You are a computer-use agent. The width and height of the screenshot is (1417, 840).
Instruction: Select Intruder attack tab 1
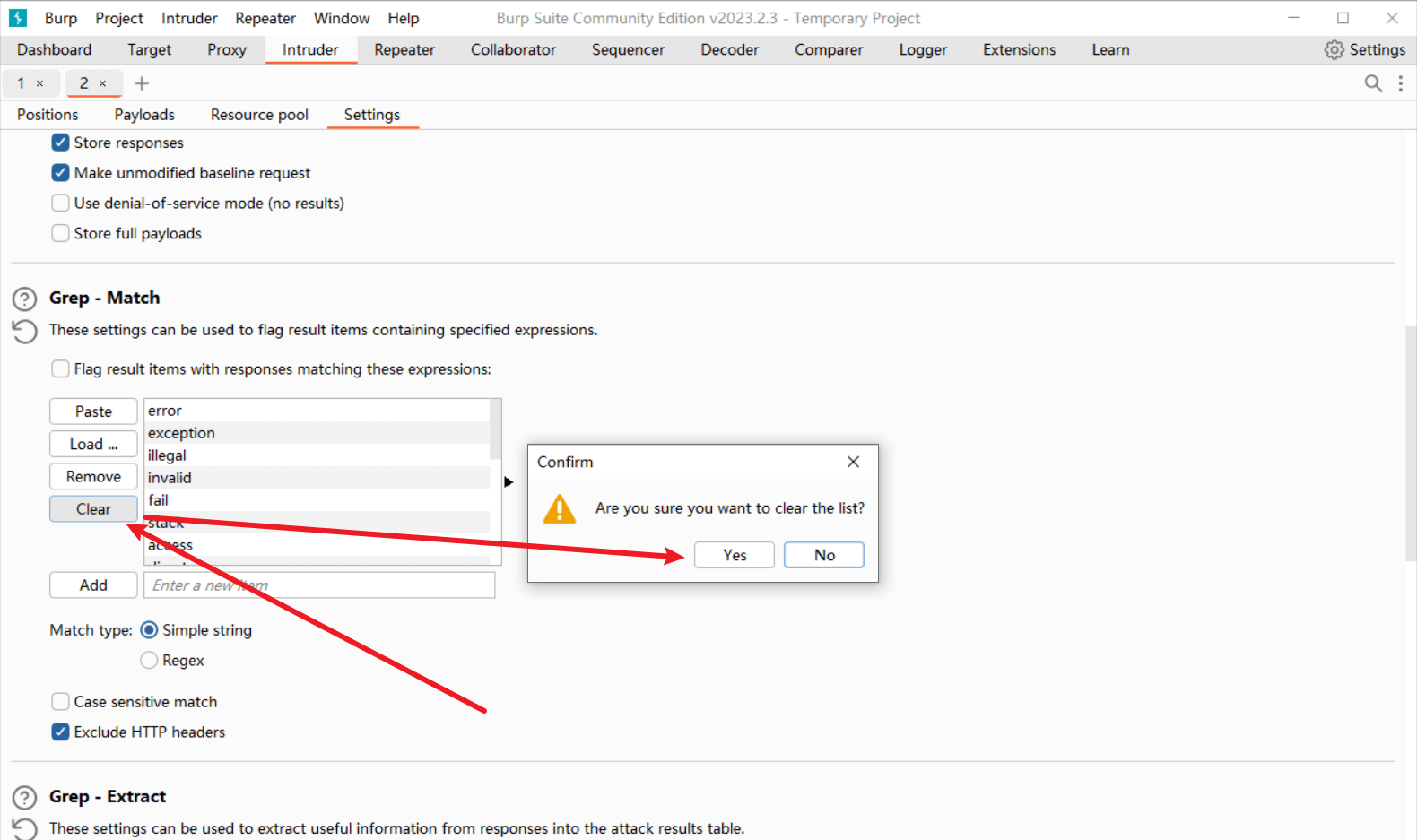[x=22, y=83]
